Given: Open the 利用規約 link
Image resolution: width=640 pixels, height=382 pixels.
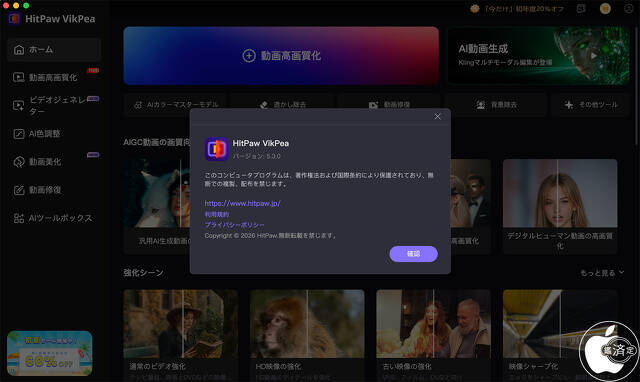Looking at the screenshot, I should 217,214.
